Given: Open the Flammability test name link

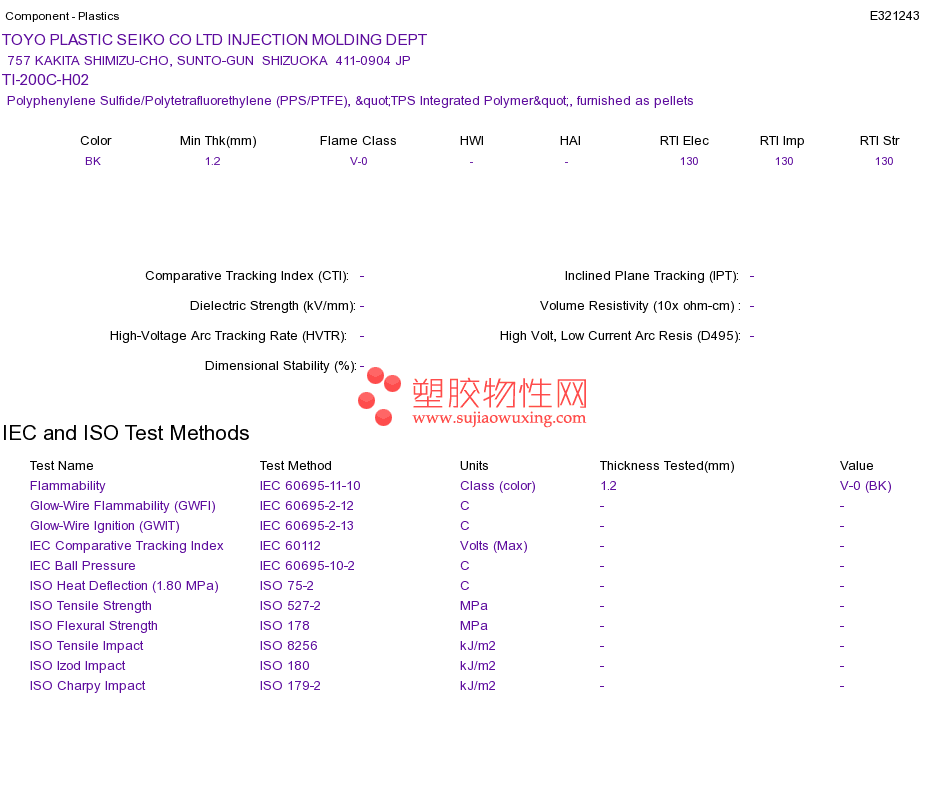Looking at the screenshot, I should click(x=67, y=485).
